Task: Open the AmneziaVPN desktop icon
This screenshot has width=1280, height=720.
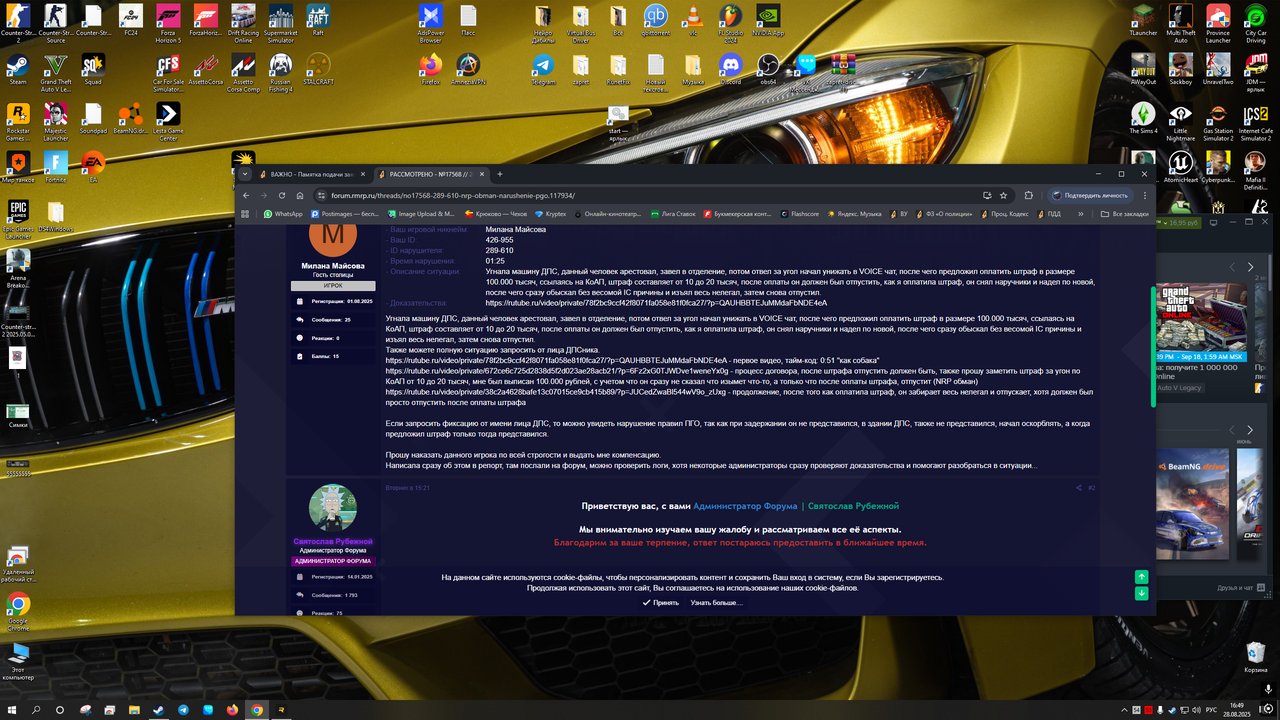Action: 468,69
